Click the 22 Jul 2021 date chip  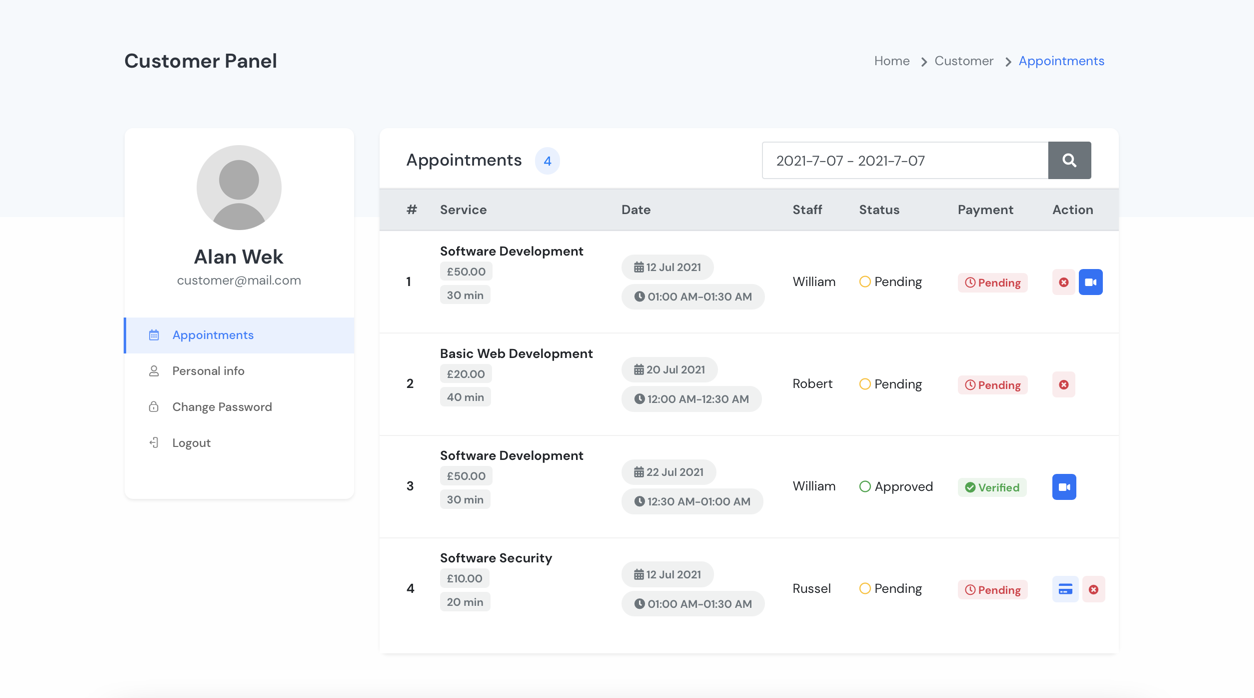[668, 472]
